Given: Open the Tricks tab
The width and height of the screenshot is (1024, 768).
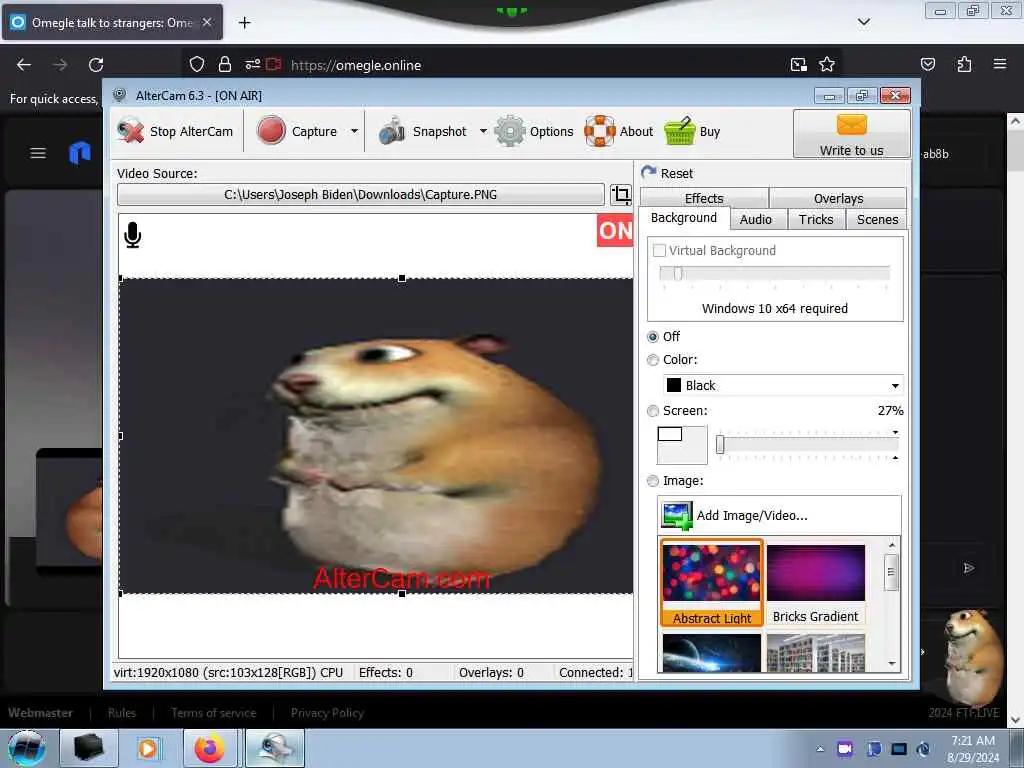Looking at the screenshot, I should point(816,219).
